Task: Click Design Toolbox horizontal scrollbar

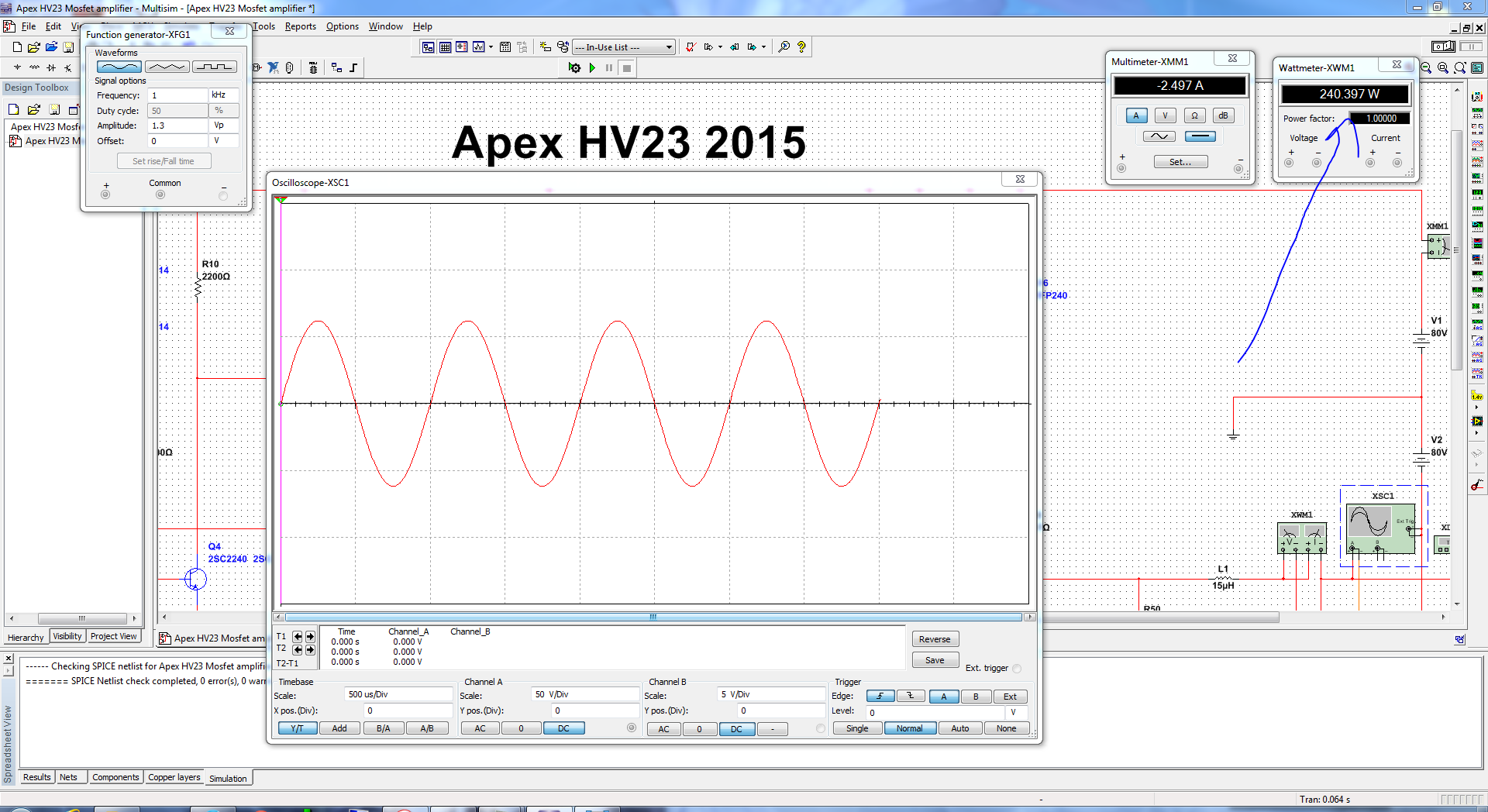Action: [82, 618]
